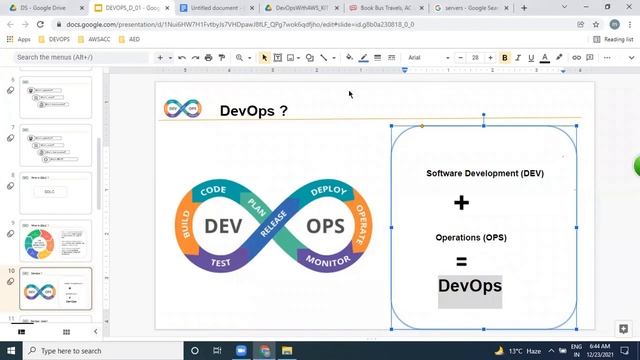Switch to the DevOpsWithAWS tab

(302, 8)
